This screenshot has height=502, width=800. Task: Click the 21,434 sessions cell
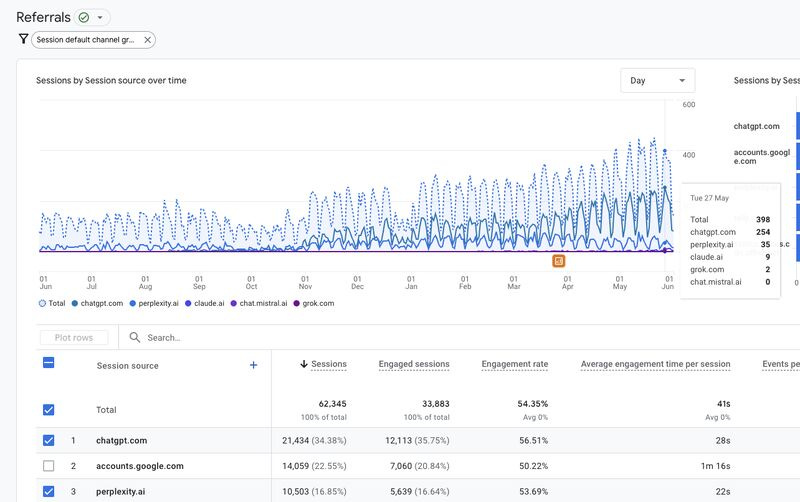(314, 440)
